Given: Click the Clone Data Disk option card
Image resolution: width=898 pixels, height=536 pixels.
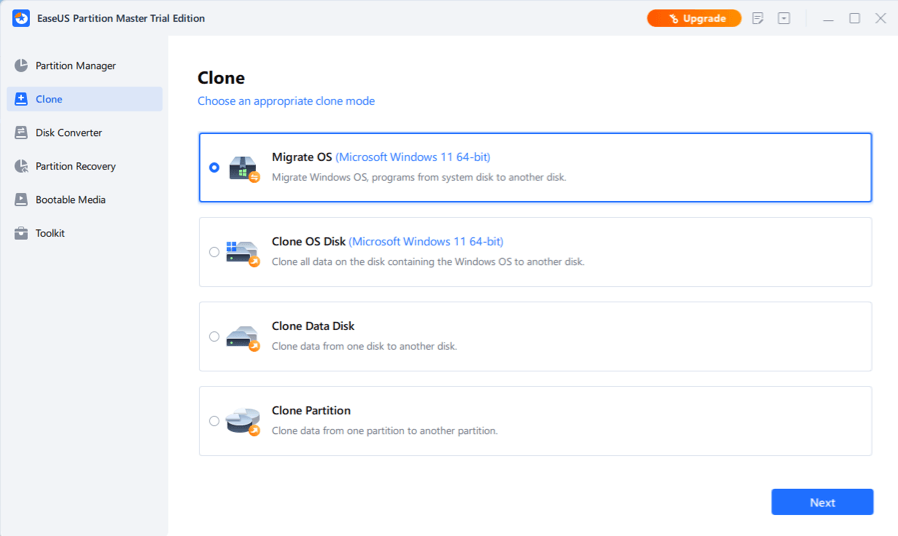Looking at the screenshot, I should click(x=535, y=336).
